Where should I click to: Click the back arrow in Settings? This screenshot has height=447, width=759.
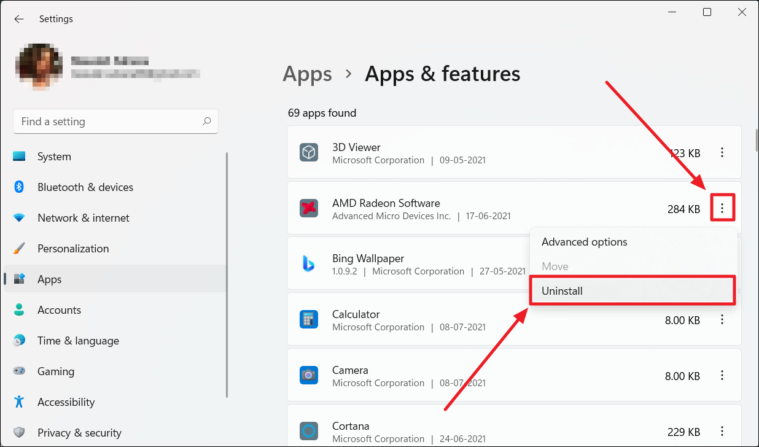19,19
